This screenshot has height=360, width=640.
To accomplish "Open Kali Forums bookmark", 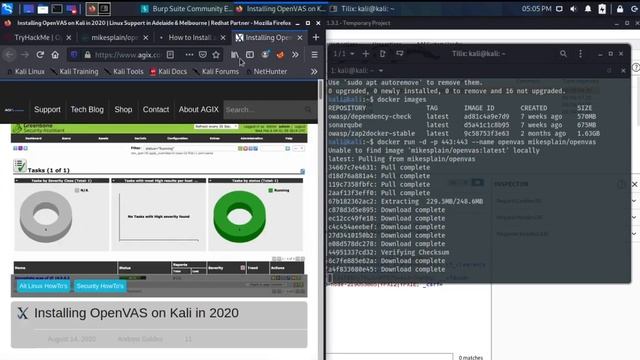I will 216,71.
